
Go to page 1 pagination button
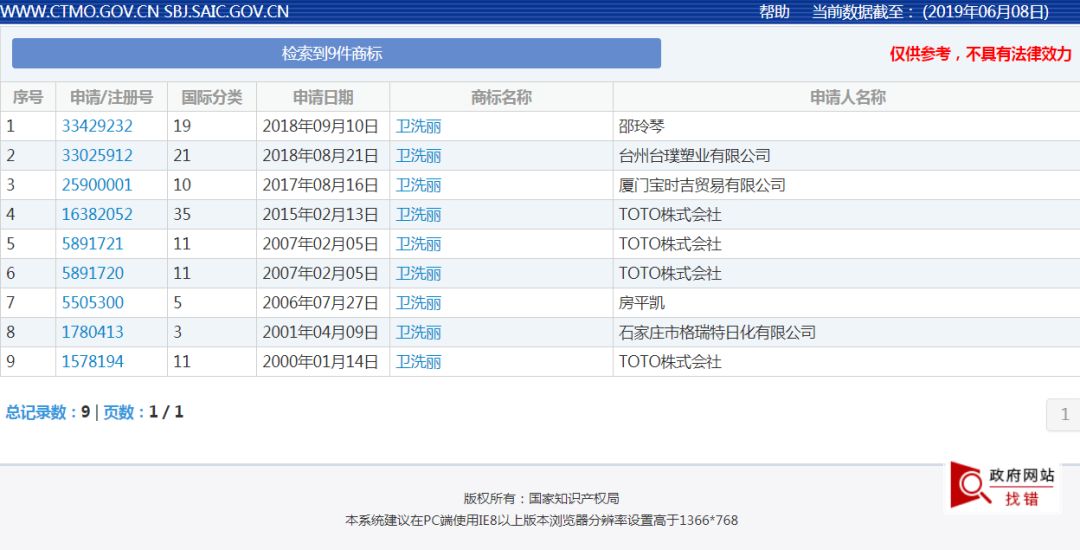[1064, 414]
